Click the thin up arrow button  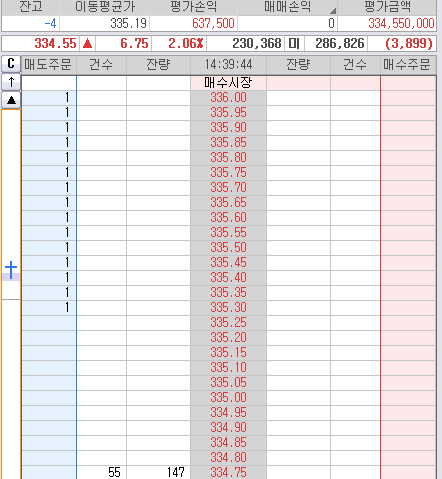tap(11, 82)
